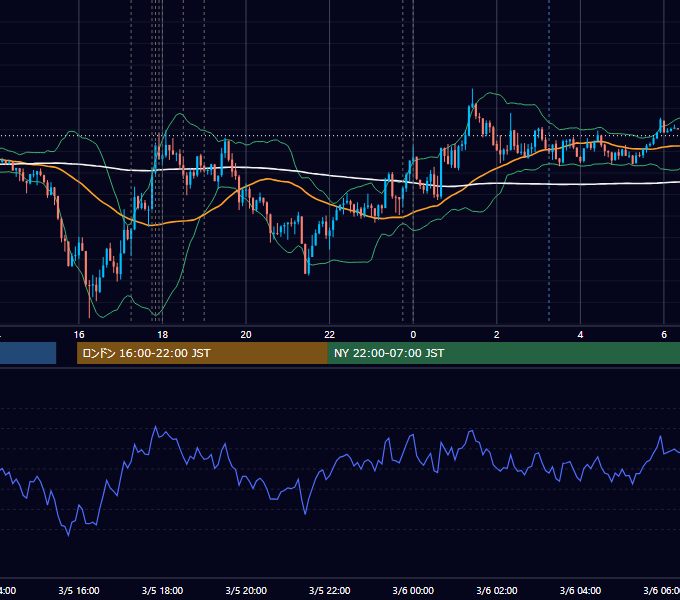The image size is (680, 600).
Task: Click the "3/5 18:00" oscillator time label
Action: [163, 590]
